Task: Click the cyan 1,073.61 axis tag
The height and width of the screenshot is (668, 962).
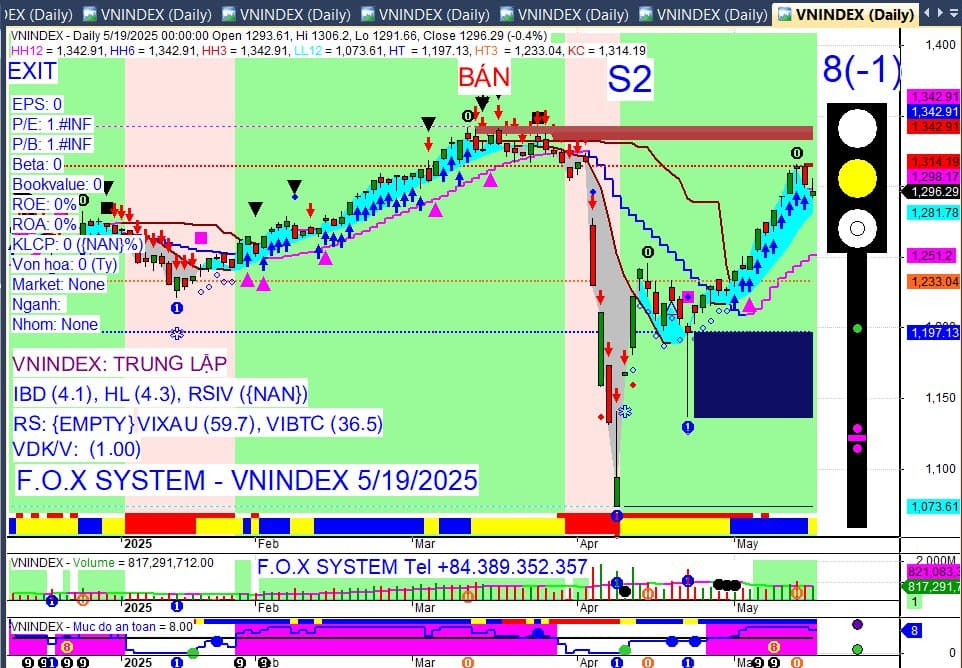Action: [933, 506]
